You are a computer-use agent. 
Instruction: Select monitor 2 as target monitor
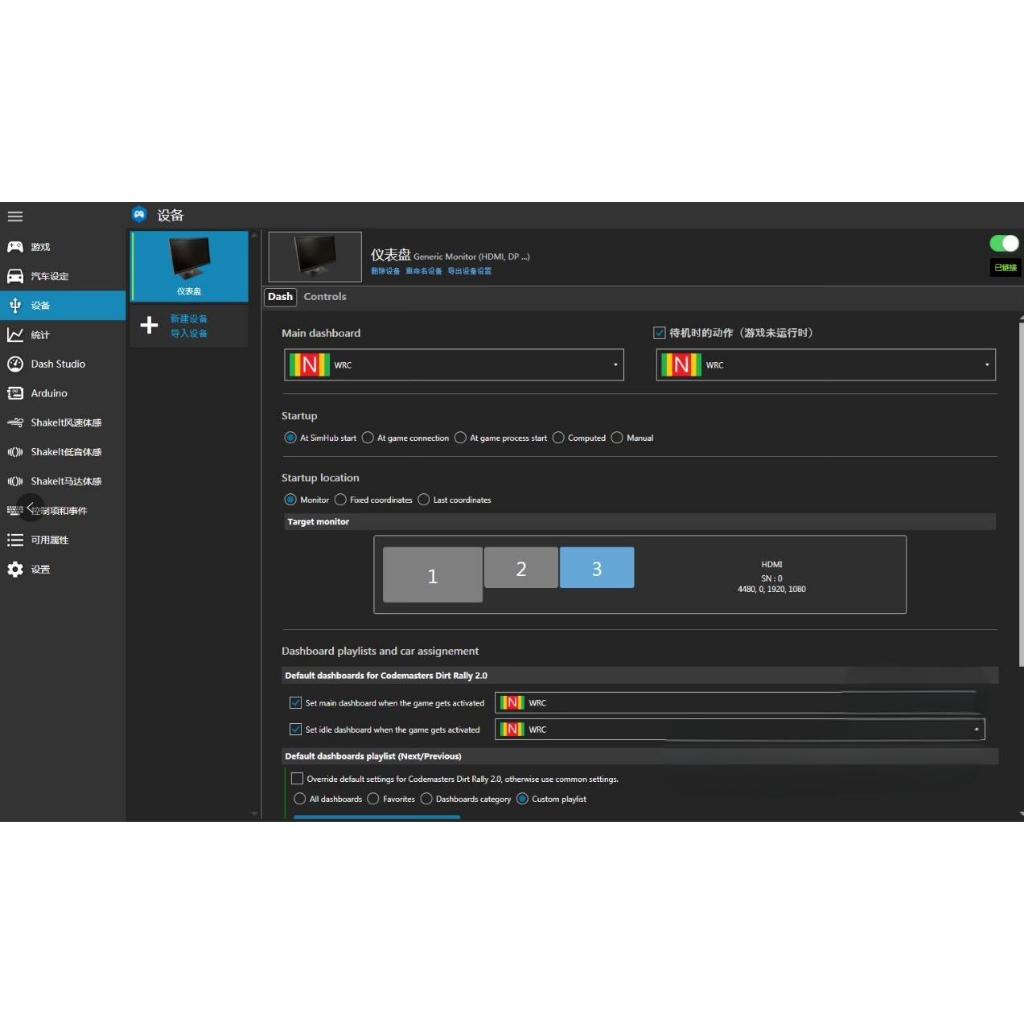[x=520, y=568]
